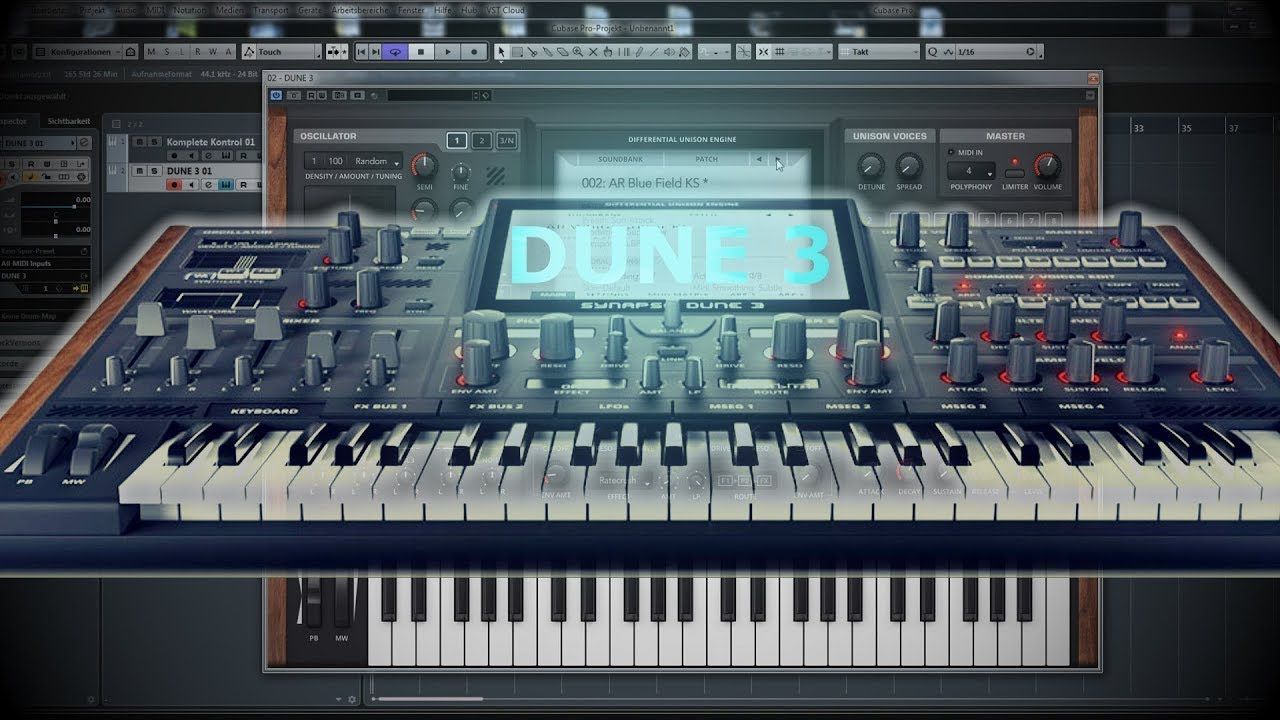Open the Takt snap type dropdown
This screenshot has width=1280, height=720.
tap(879, 51)
